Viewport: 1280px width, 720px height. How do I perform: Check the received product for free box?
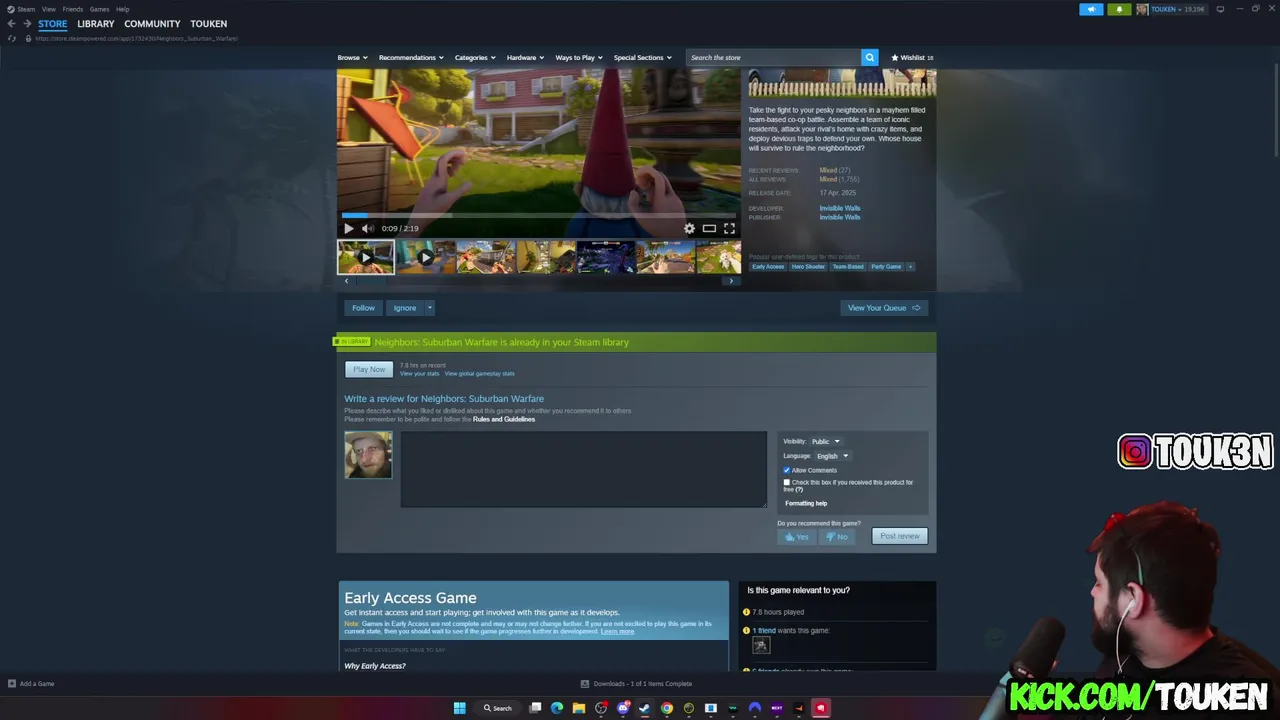pyautogui.click(x=787, y=482)
